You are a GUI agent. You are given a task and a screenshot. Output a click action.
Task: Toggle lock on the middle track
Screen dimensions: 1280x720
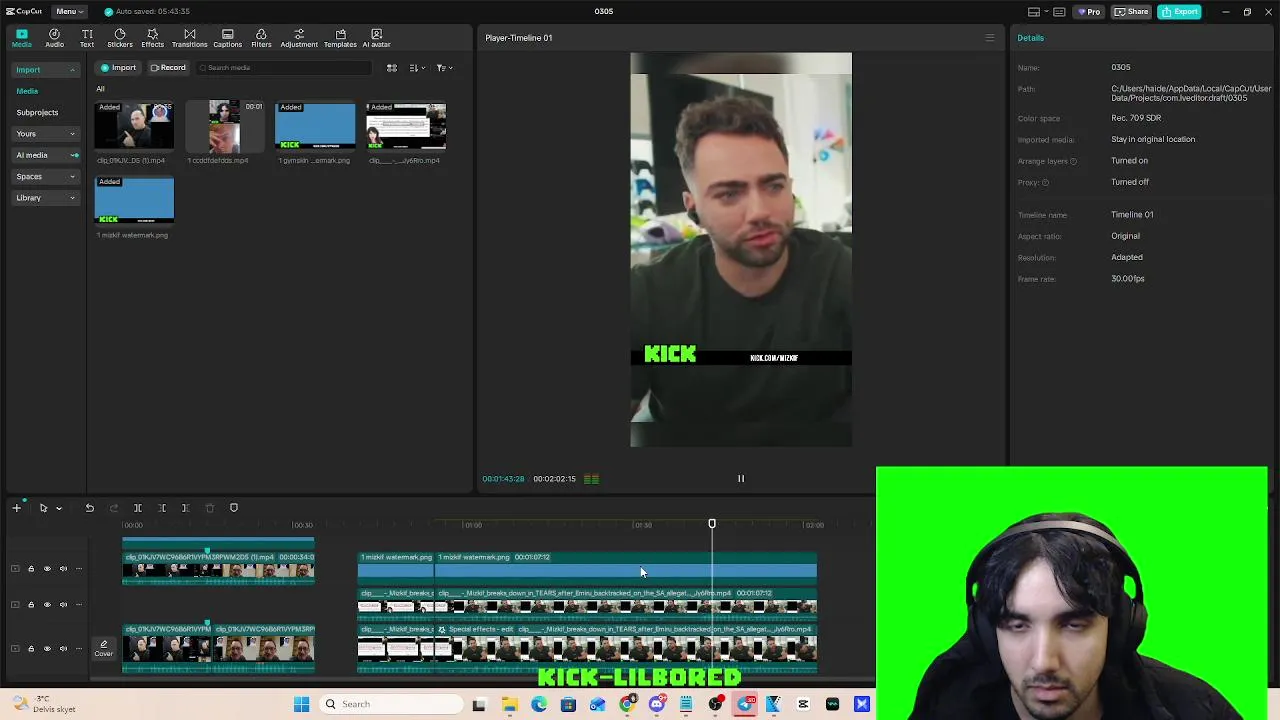[x=31, y=605]
